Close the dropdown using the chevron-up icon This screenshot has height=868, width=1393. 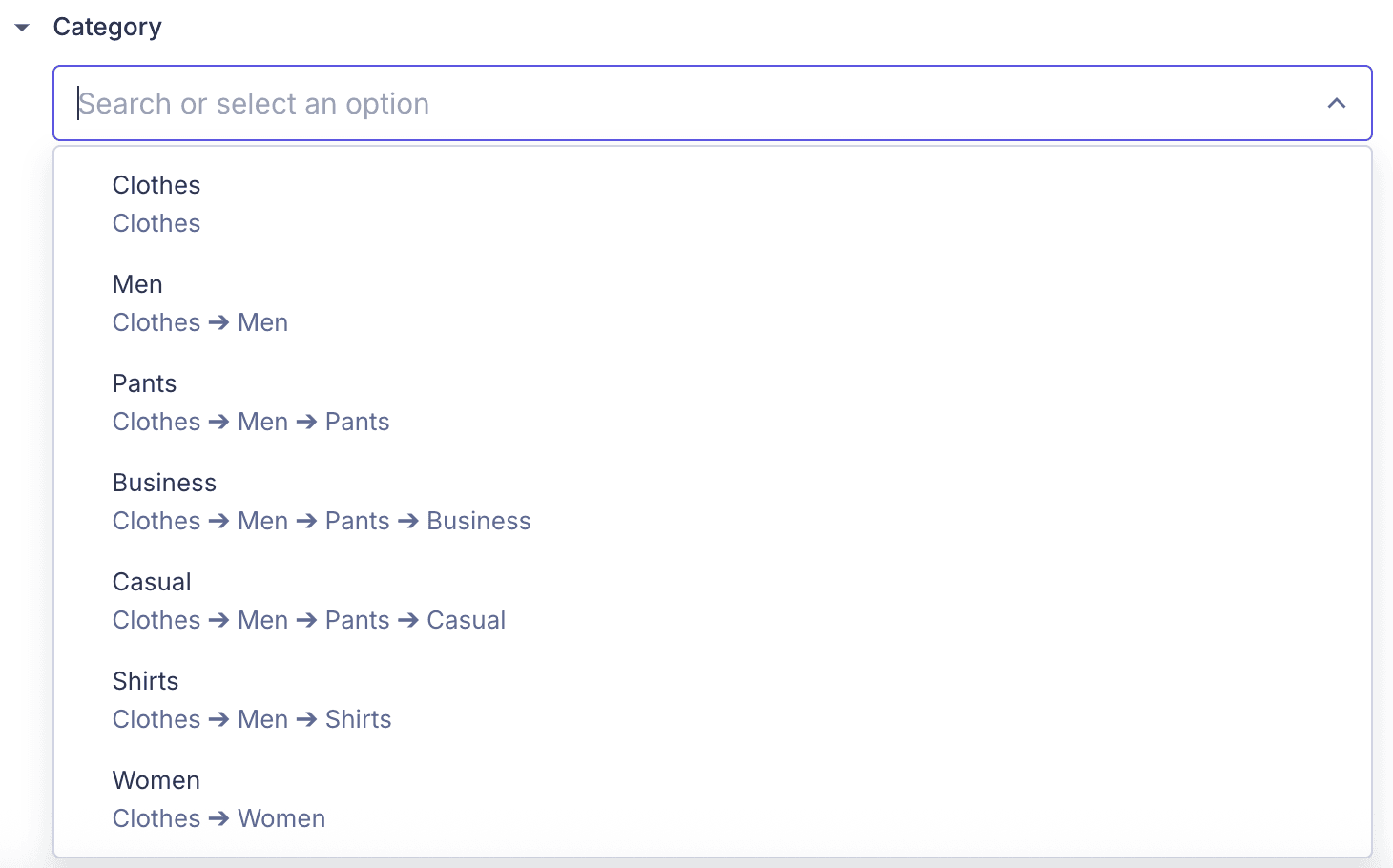[x=1336, y=103]
